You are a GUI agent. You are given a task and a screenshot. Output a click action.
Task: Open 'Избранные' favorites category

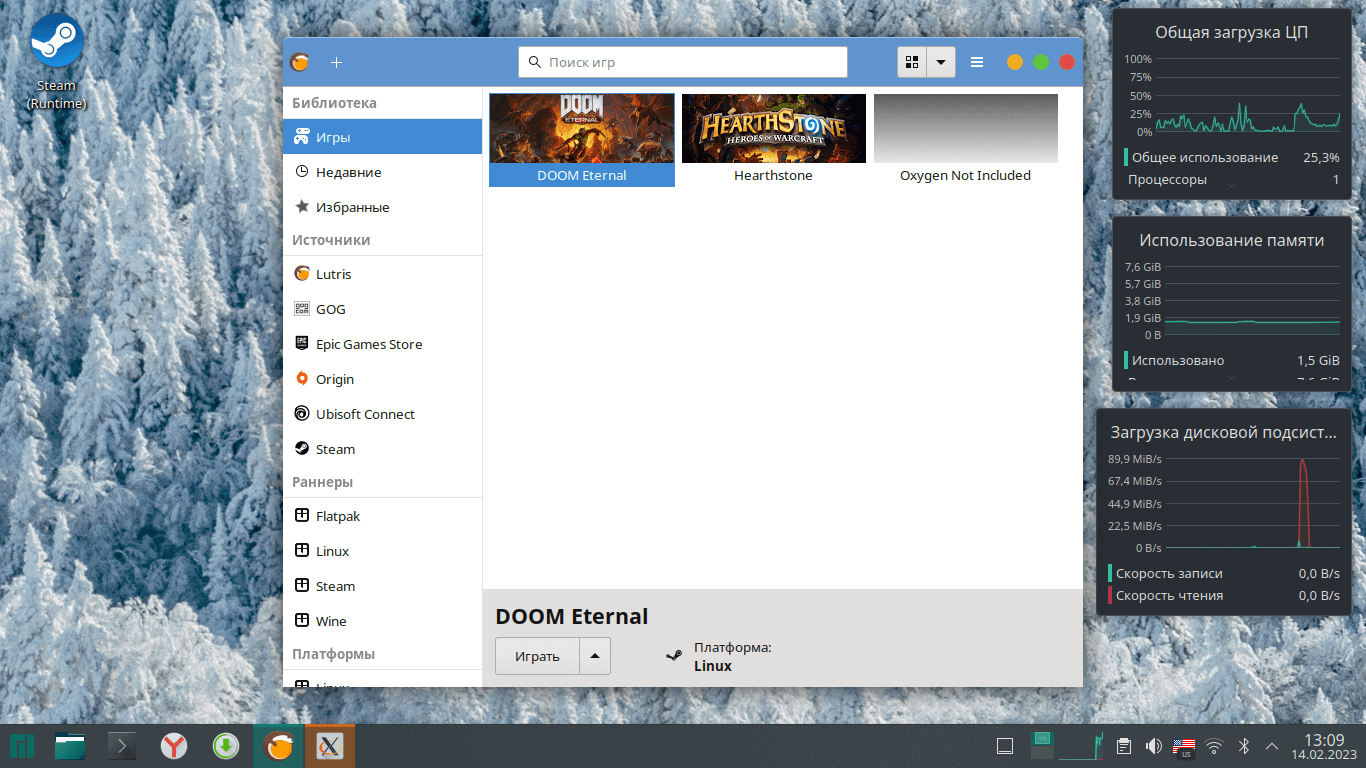point(382,207)
